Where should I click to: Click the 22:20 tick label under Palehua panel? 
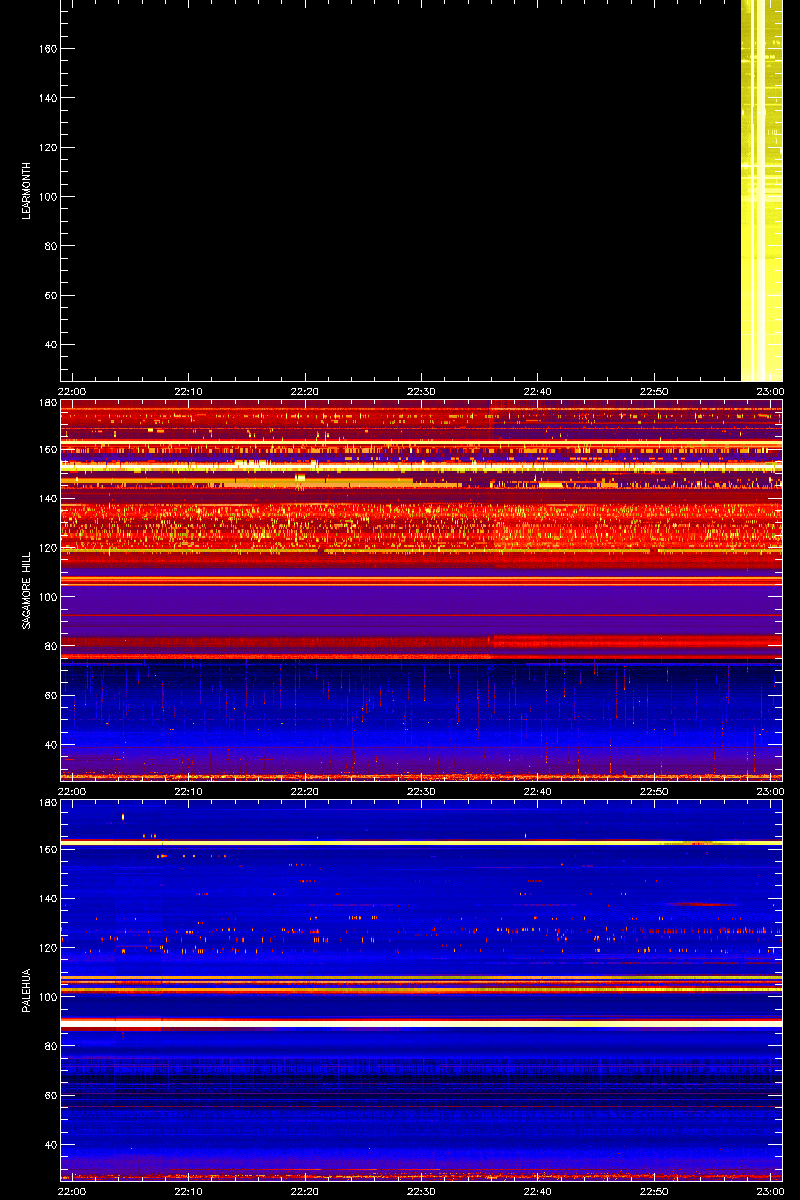pyautogui.click(x=304, y=1191)
